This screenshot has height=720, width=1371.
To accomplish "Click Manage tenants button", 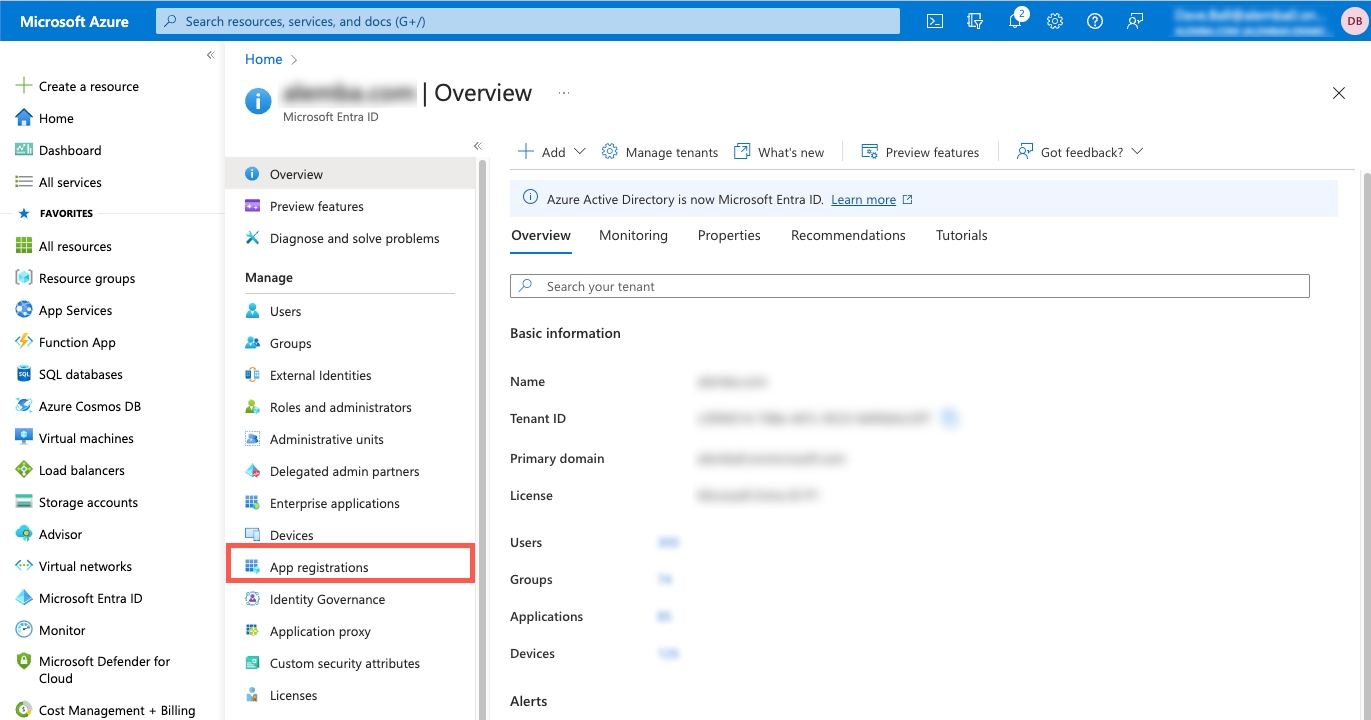I will 660,152.
